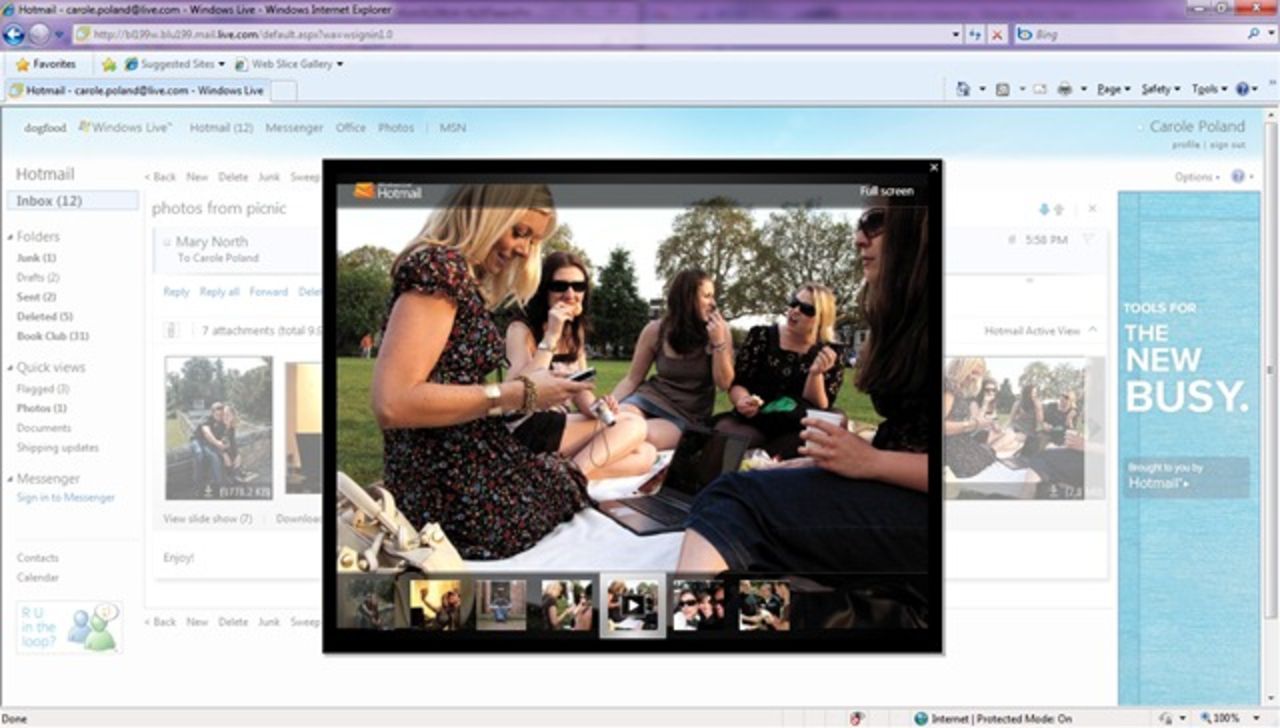
Task: Close the slideshow overlay with X
Action: click(934, 168)
